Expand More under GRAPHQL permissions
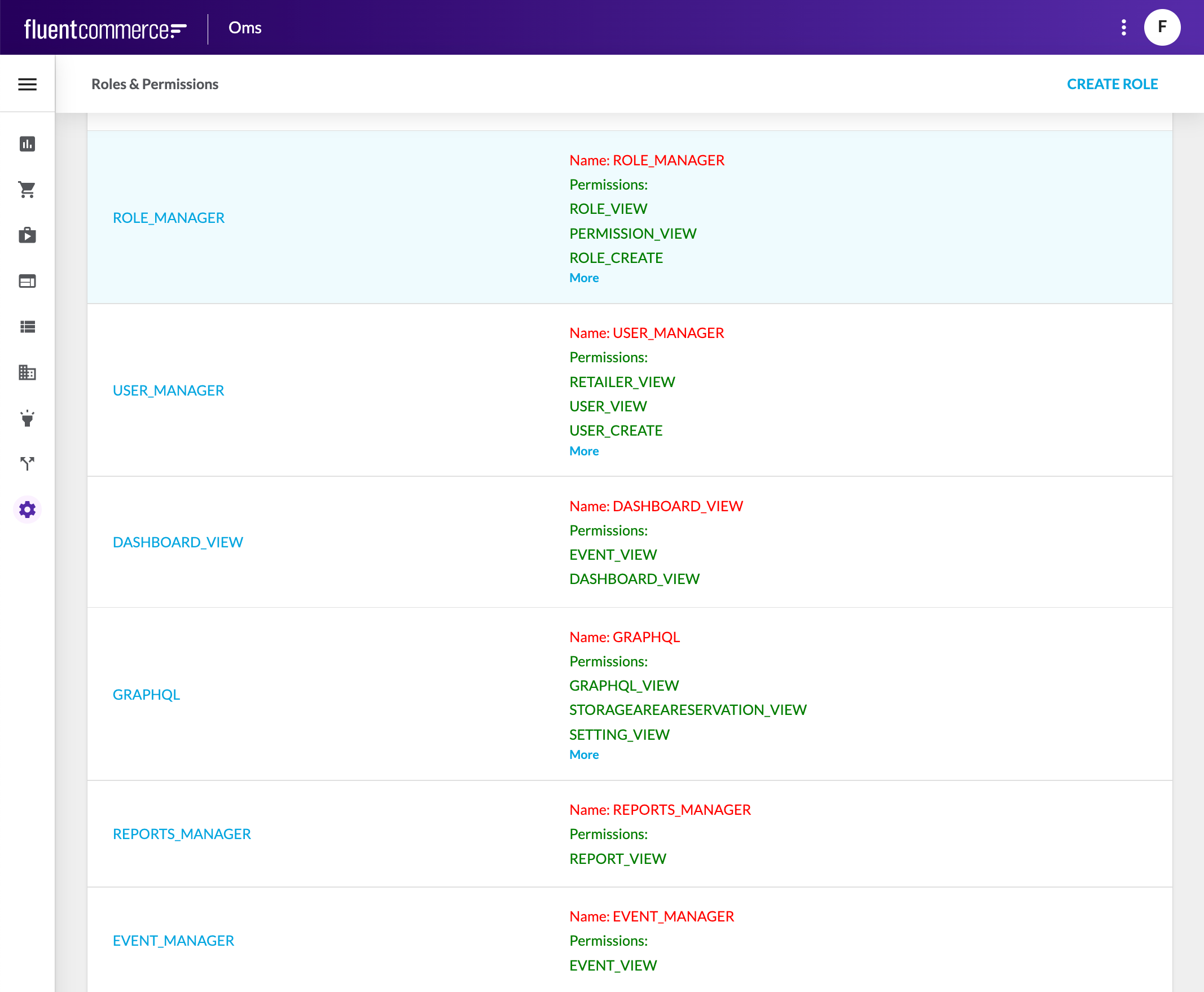 (x=583, y=754)
